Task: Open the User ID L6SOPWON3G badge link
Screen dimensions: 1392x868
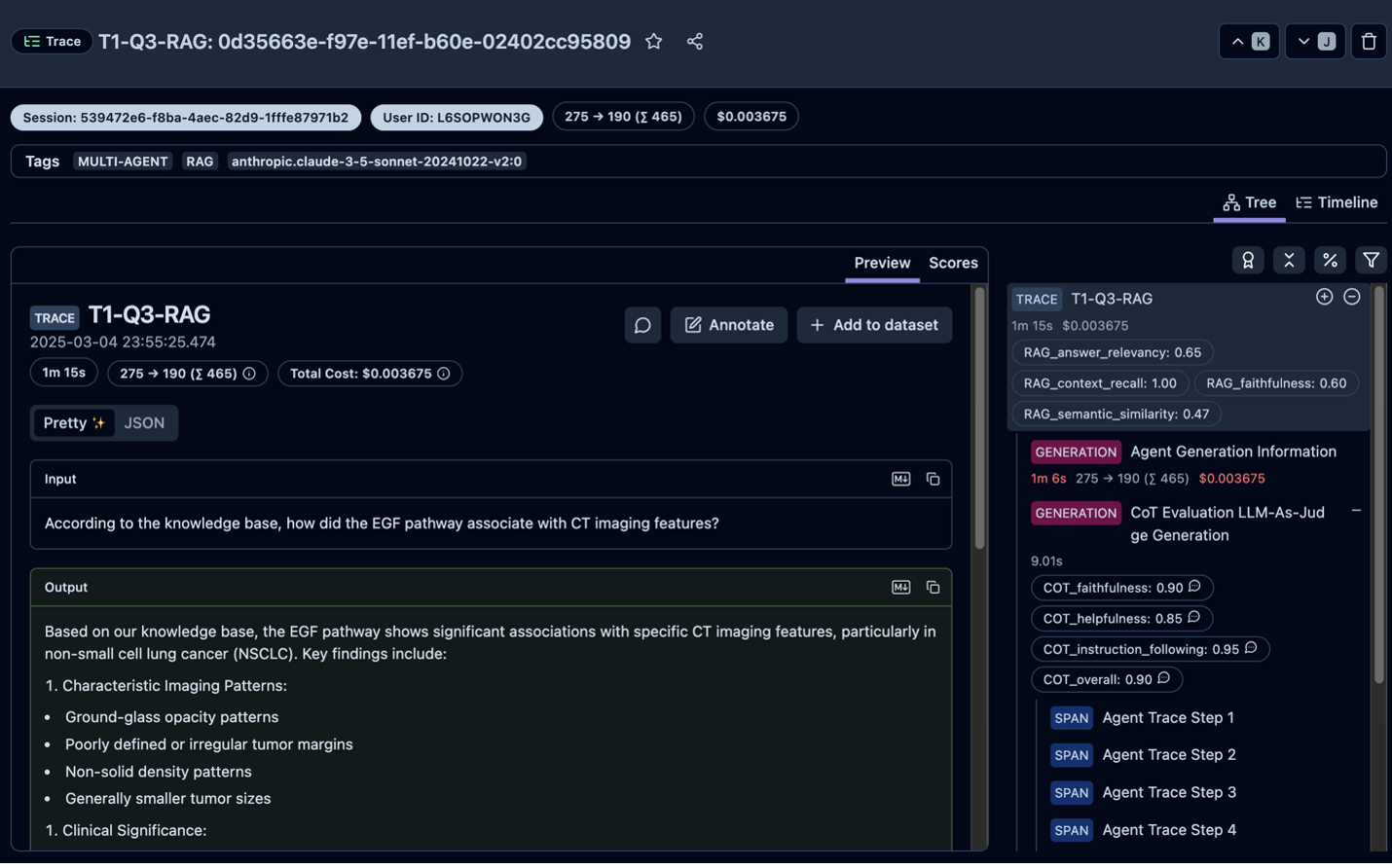Action: (x=457, y=117)
